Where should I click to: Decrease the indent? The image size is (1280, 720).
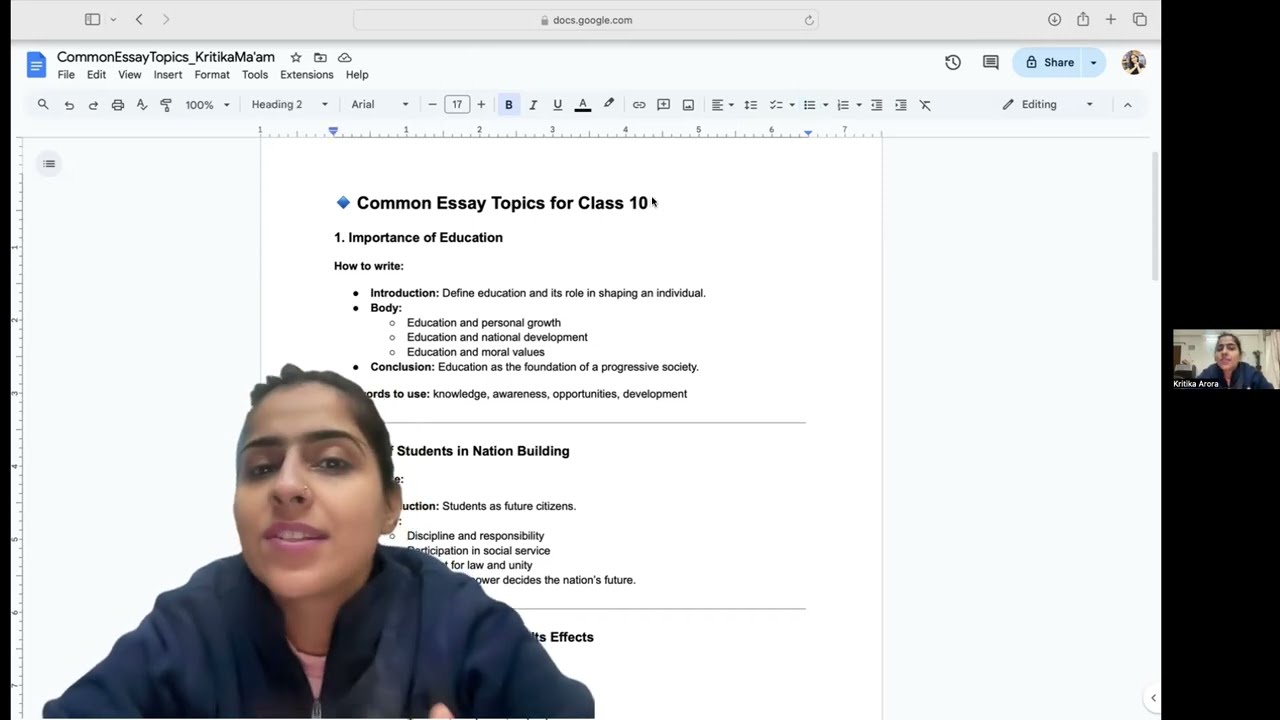pyautogui.click(x=877, y=104)
